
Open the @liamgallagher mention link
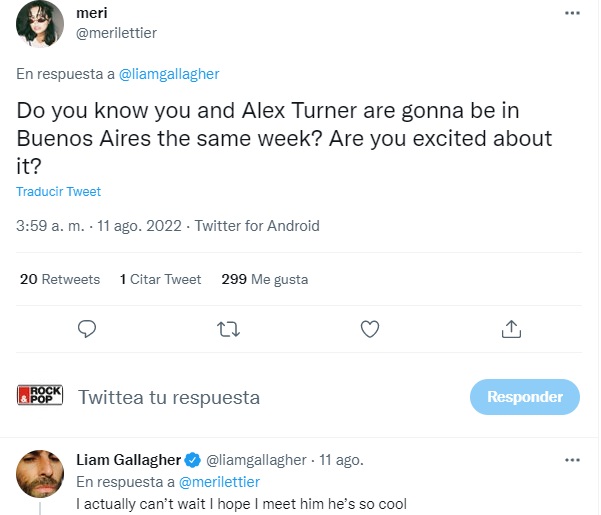click(169, 73)
